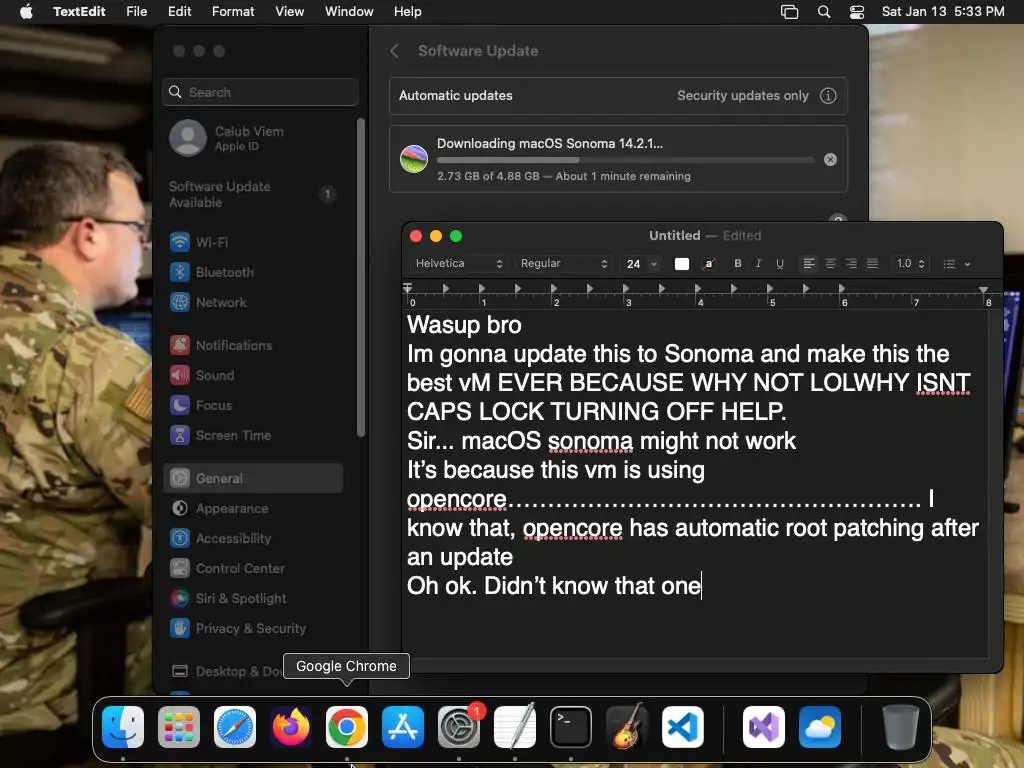The image size is (1024, 768).
Task: Open Calub Viem Apple ID
Action: pyautogui.click(x=253, y=138)
